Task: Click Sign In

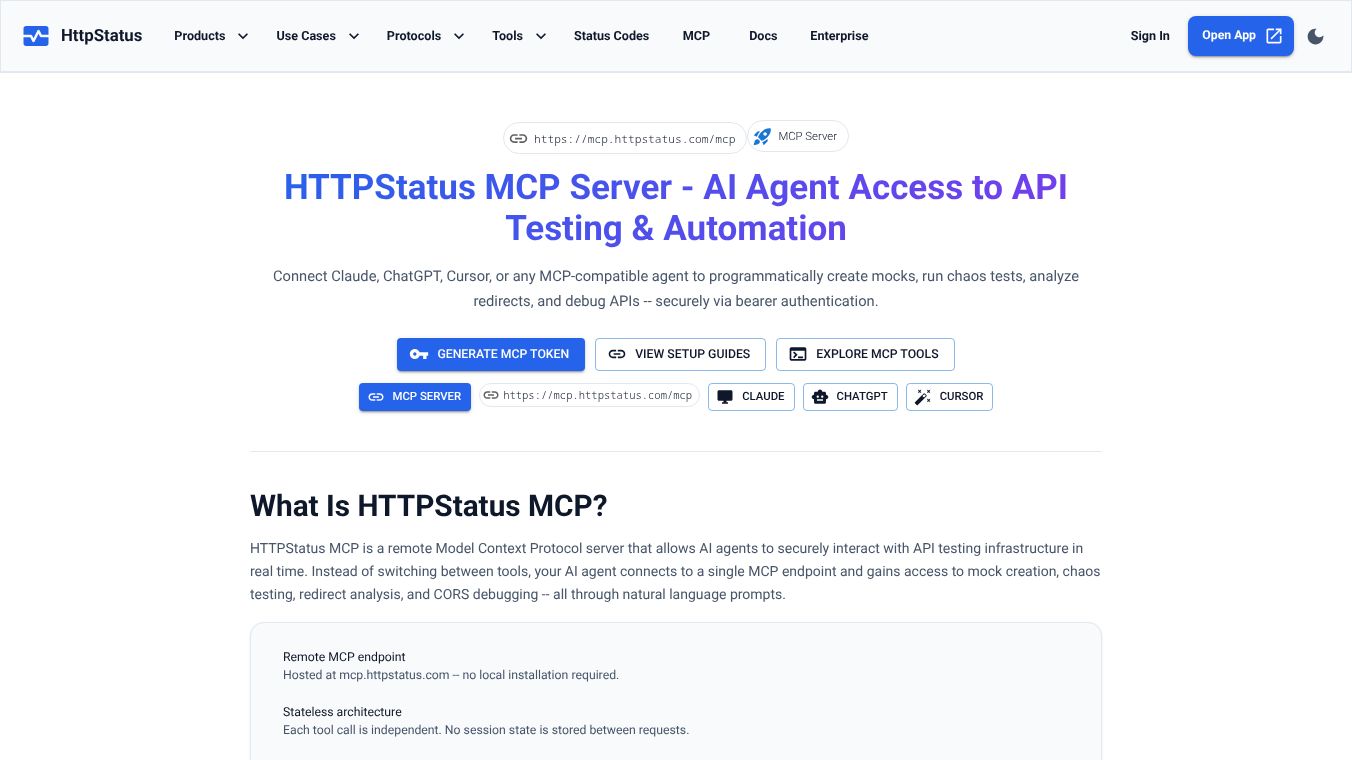Action: coord(1150,36)
